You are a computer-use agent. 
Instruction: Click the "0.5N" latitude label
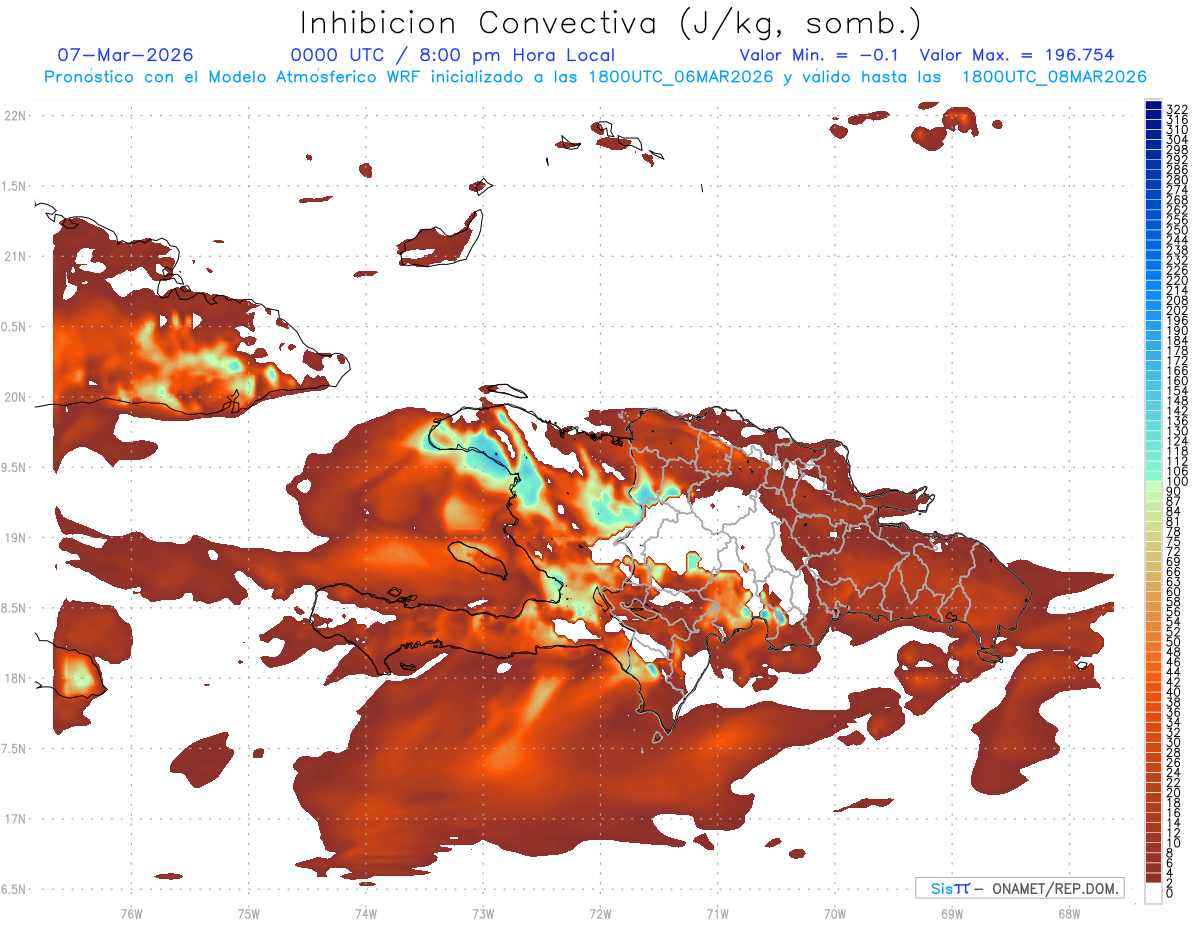(x=15, y=327)
